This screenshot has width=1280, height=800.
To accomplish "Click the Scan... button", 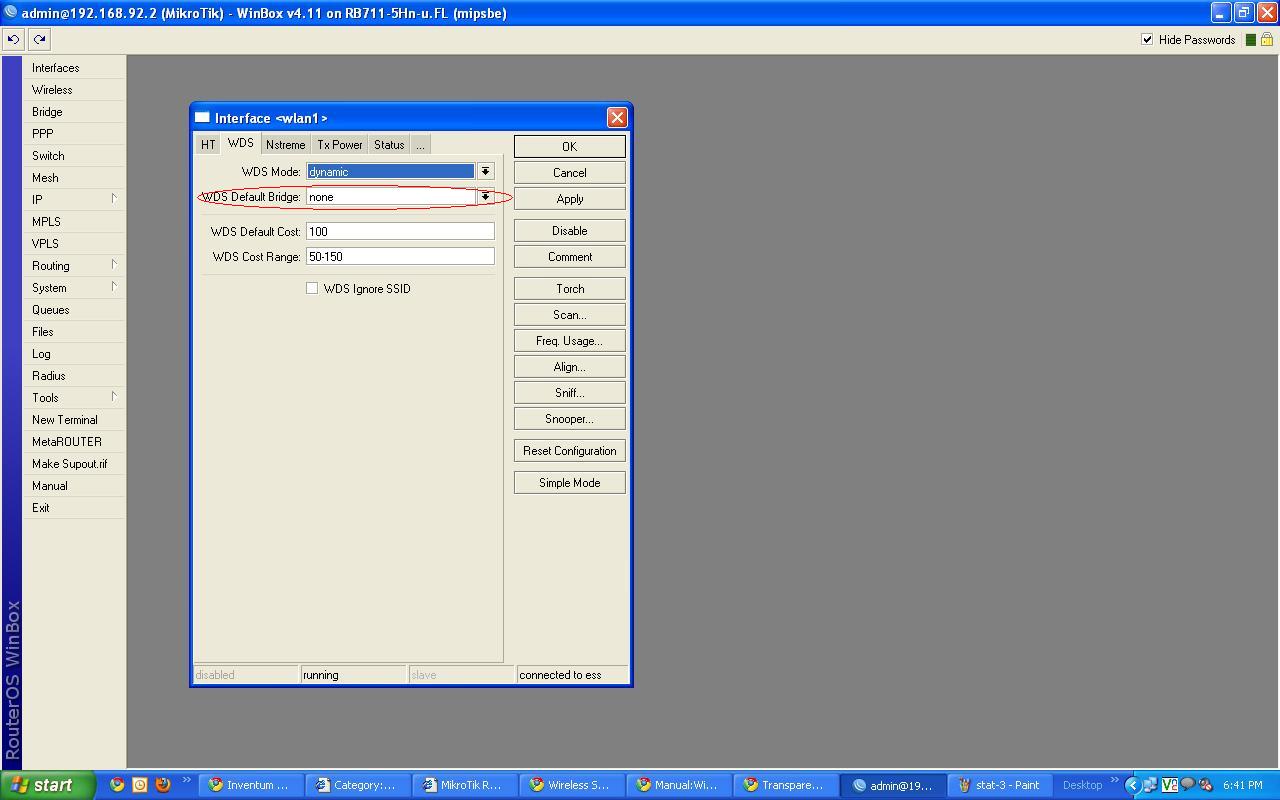I will click(570, 315).
